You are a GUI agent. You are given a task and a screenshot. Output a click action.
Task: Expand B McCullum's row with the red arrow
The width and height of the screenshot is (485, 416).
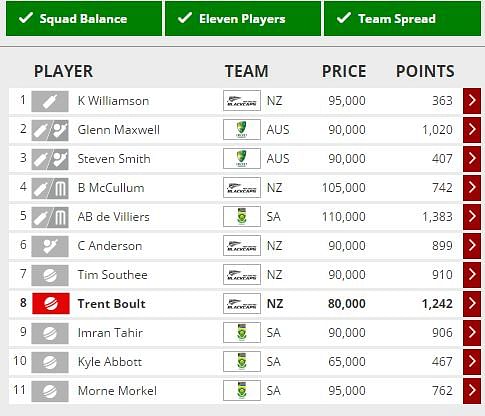(x=472, y=188)
